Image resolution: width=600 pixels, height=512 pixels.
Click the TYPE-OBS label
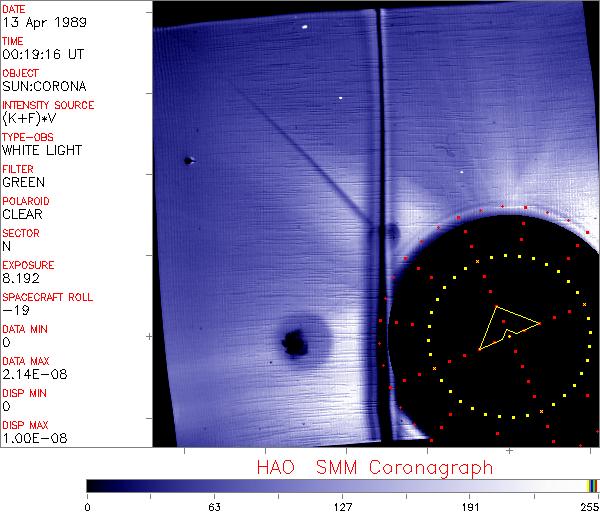[28, 137]
